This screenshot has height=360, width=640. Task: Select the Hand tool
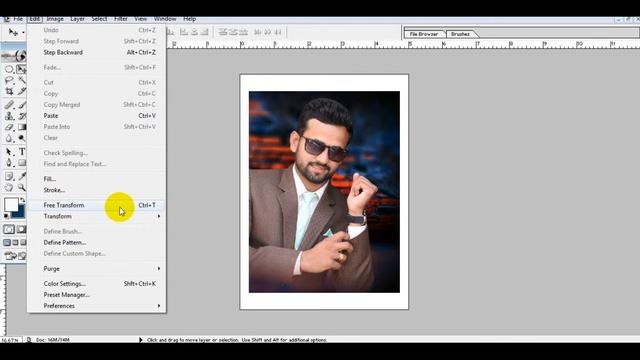pyautogui.click(x=9, y=188)
